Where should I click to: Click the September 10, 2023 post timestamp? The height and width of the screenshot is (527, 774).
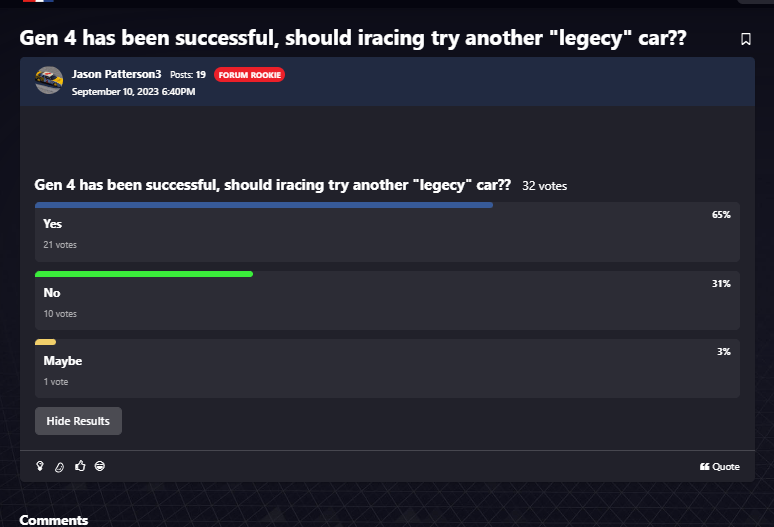click(x=133, y=92)
